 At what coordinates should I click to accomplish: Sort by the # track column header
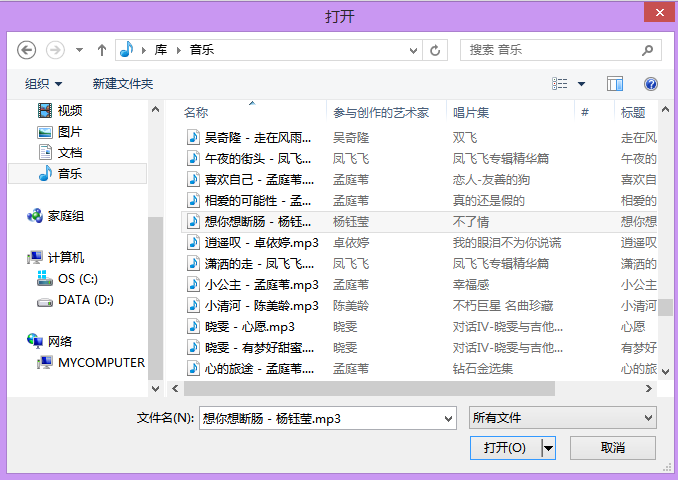coord(585,113)
